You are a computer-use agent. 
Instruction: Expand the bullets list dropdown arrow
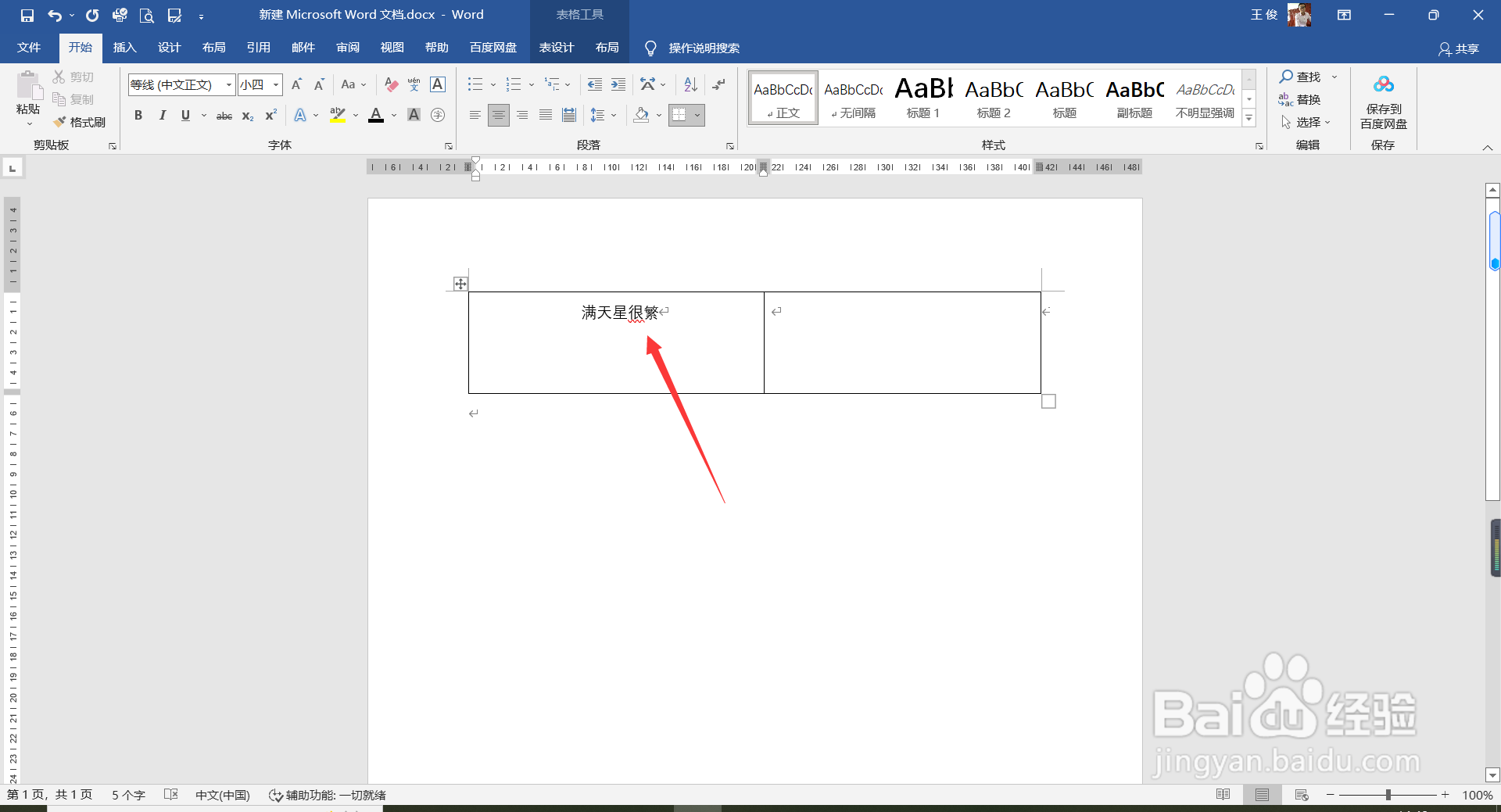coord(493,84)
